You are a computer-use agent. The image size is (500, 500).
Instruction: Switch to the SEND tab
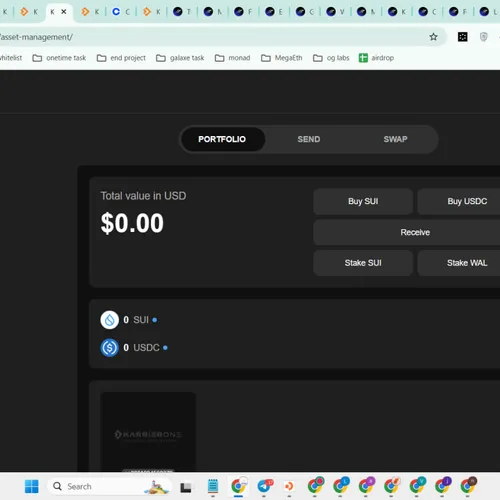(309, 139)
